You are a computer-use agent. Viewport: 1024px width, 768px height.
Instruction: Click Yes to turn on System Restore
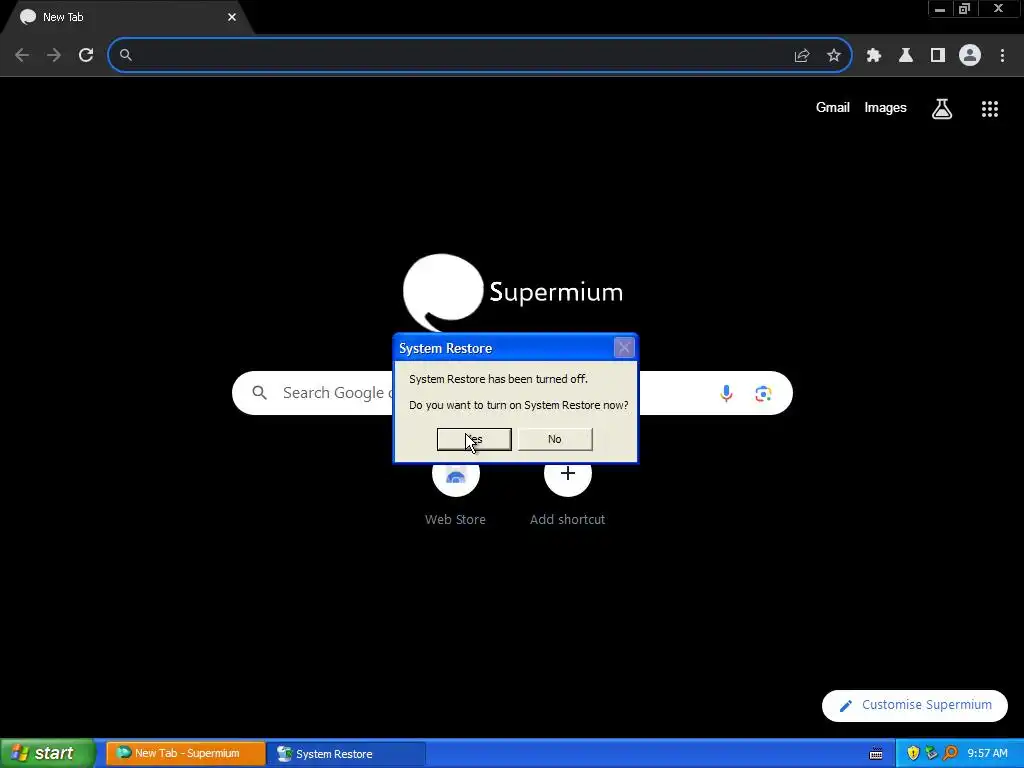(474, 439)
